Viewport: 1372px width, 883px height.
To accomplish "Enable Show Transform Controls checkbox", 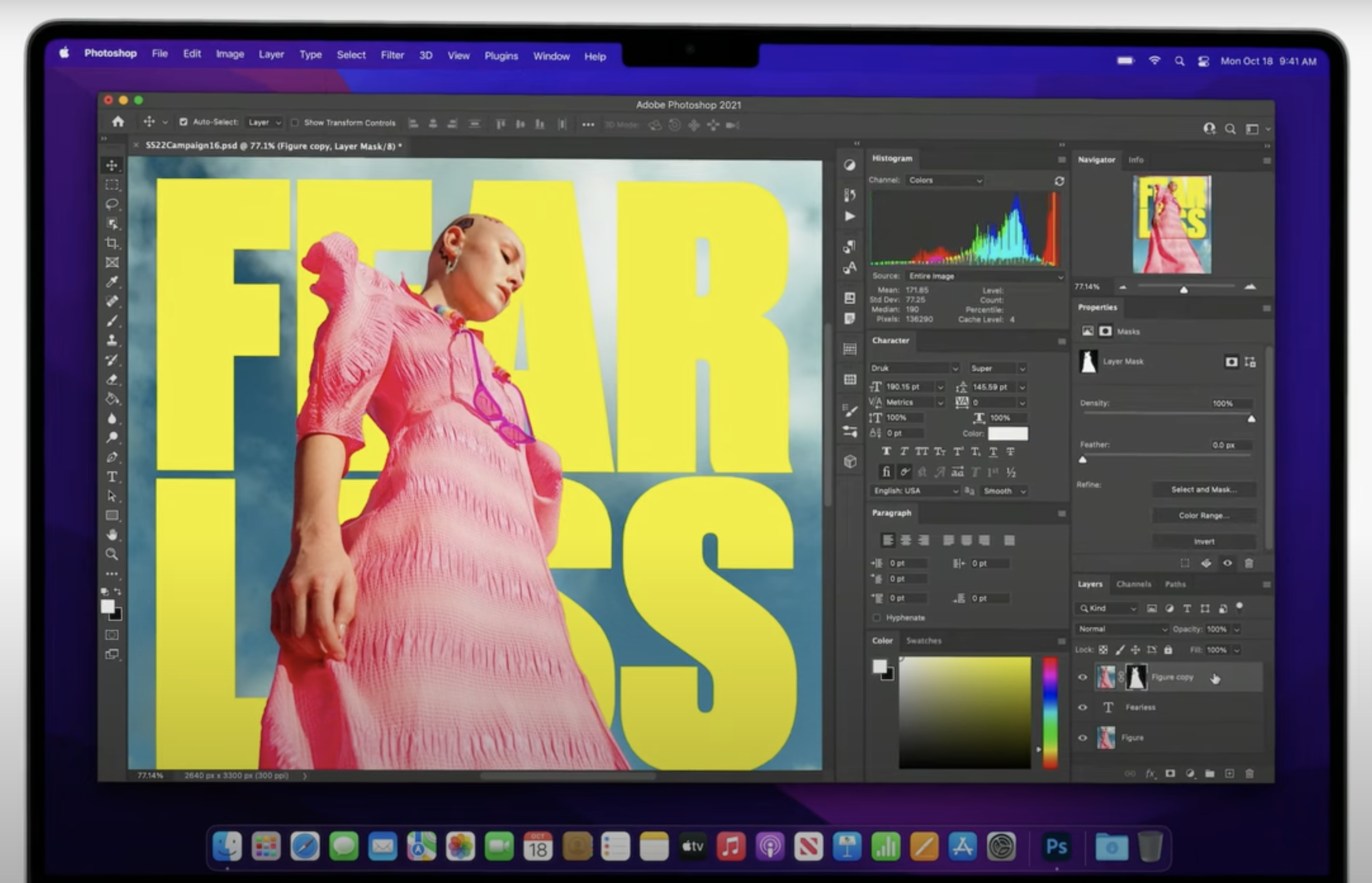I will pos(295,123).
